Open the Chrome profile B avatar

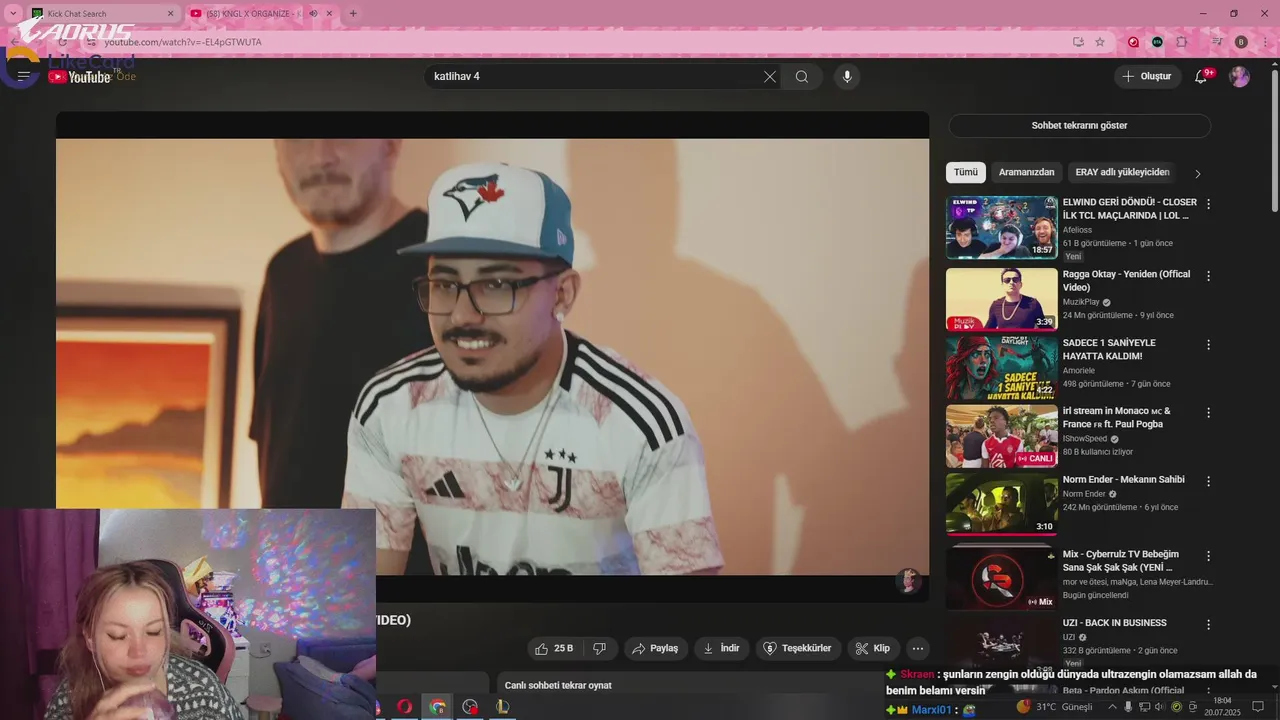click(x=1241, y=42)
